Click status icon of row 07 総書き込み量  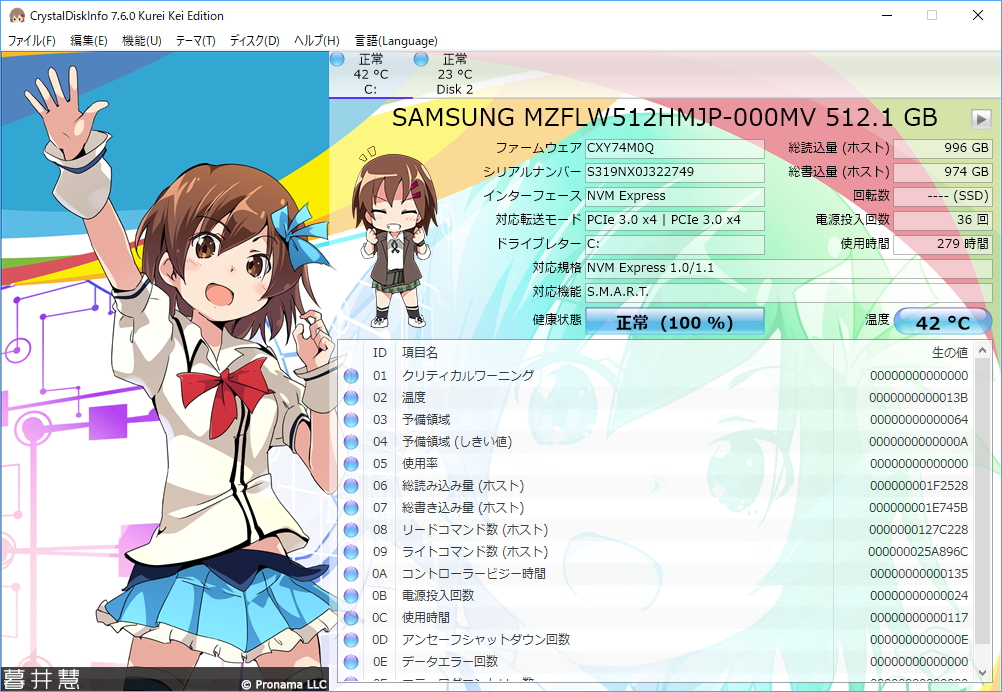351,508
